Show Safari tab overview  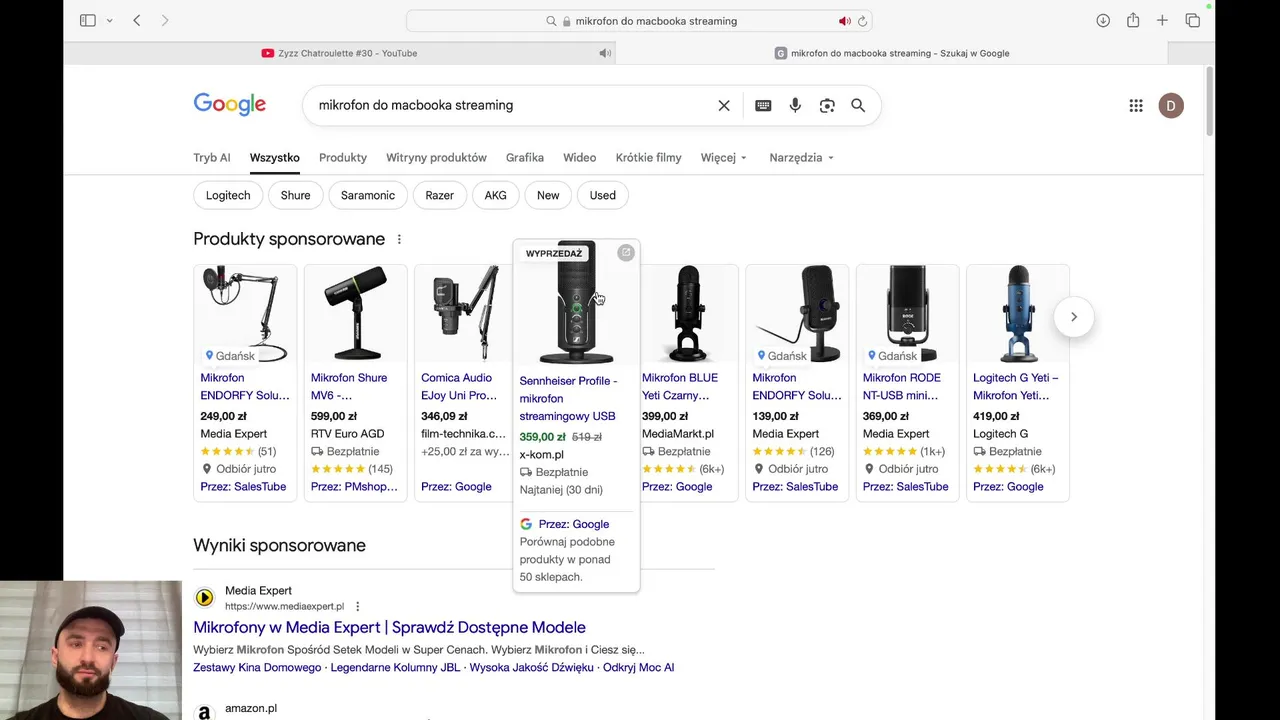1193,20
